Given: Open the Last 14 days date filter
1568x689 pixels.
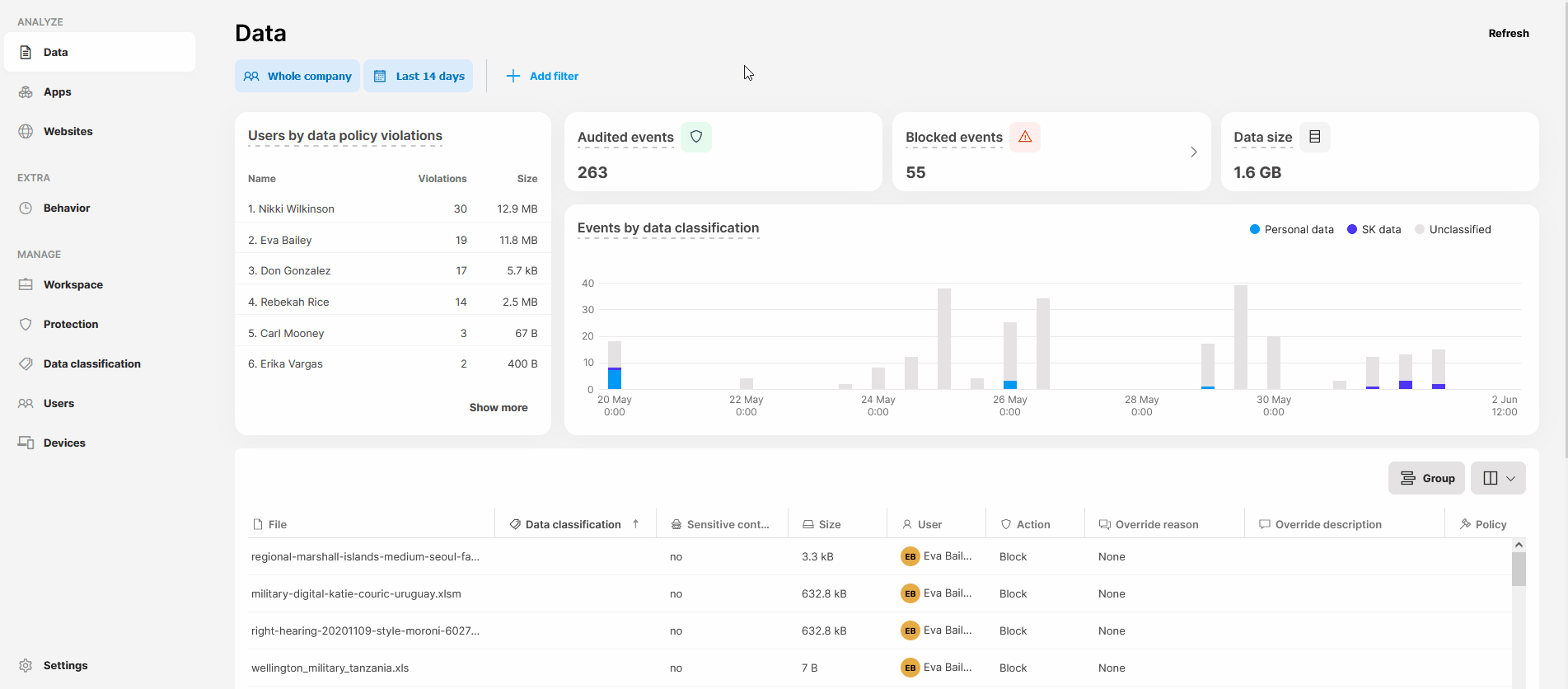Looking at the screenshot, I should tap(419, 76).
